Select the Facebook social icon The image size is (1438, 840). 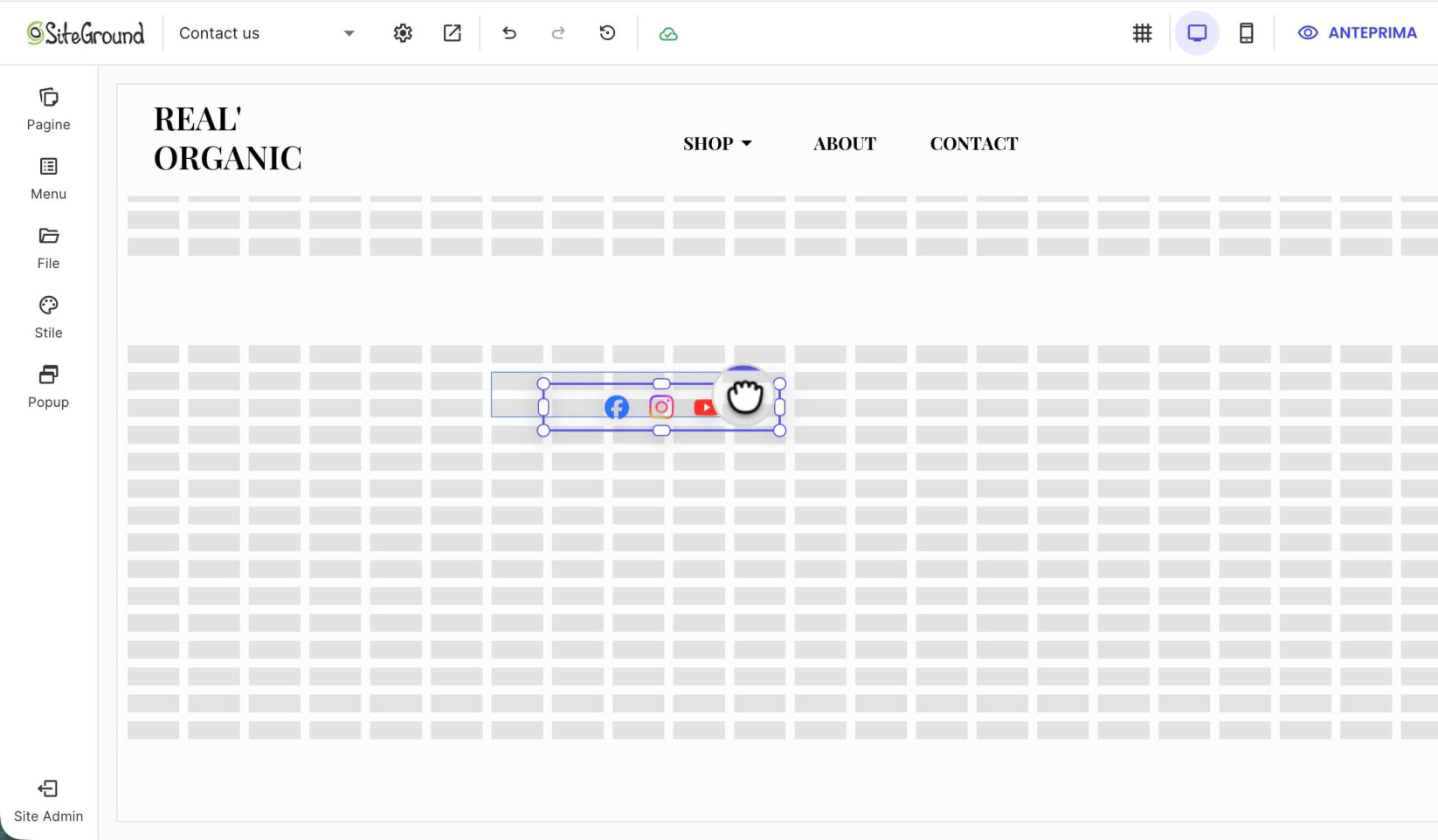tap(617, 408)
